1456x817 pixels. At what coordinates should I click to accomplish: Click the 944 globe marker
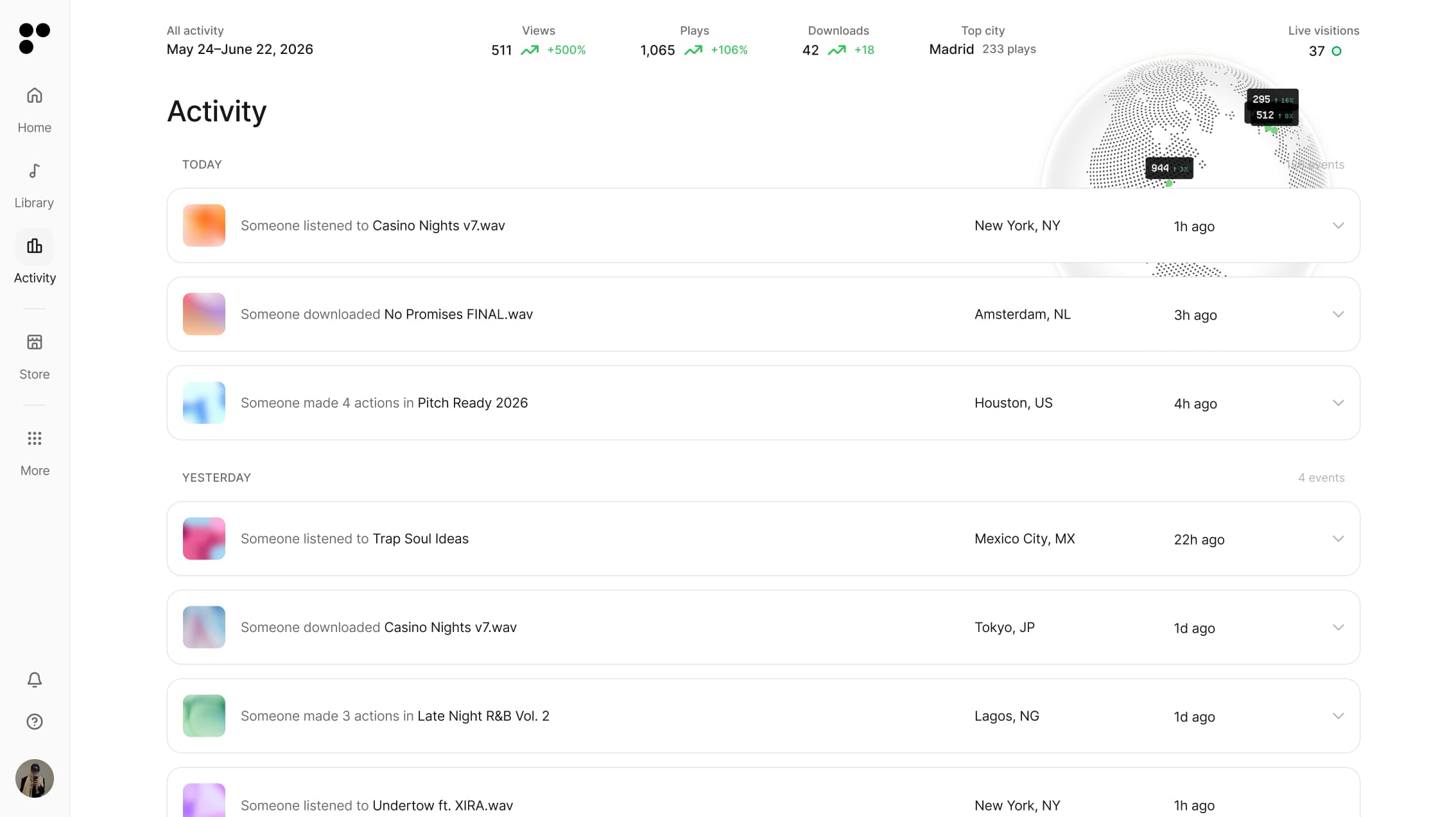(x=1169, y=168)
